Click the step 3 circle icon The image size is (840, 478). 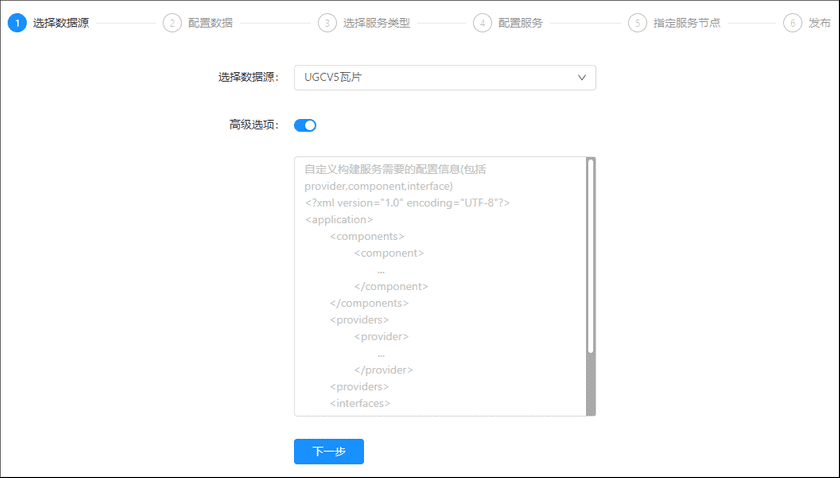pos(327,23)
